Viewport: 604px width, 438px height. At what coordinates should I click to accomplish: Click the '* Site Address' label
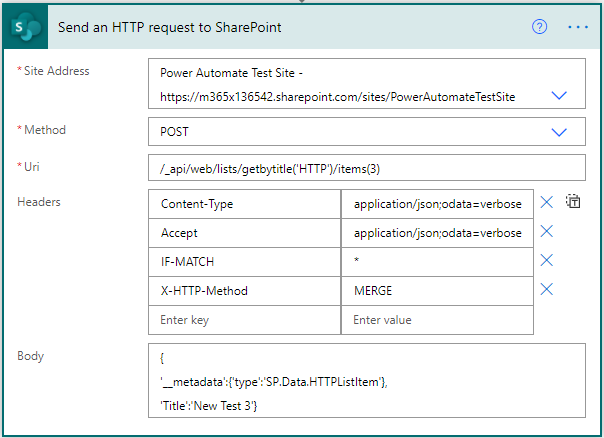point(53,71)
